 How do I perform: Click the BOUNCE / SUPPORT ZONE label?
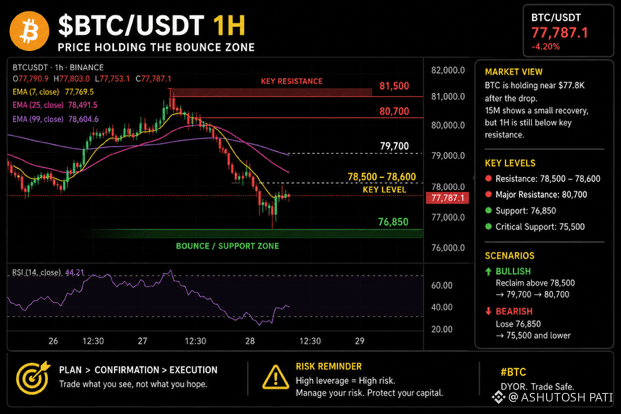(227, 246)
